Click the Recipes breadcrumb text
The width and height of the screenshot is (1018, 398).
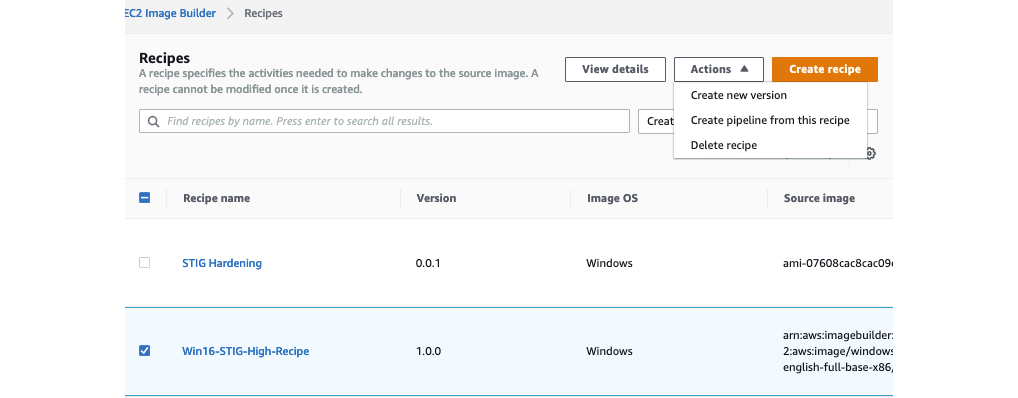[264, 13]
